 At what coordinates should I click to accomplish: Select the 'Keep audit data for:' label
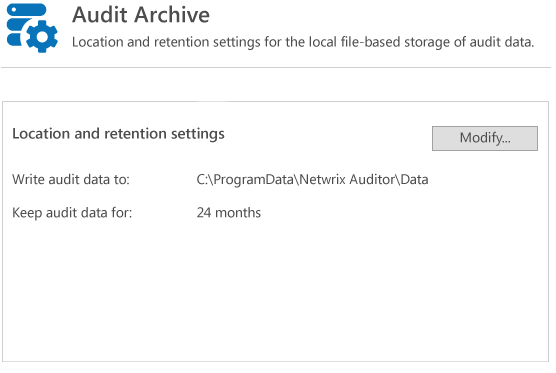[72, 213]
